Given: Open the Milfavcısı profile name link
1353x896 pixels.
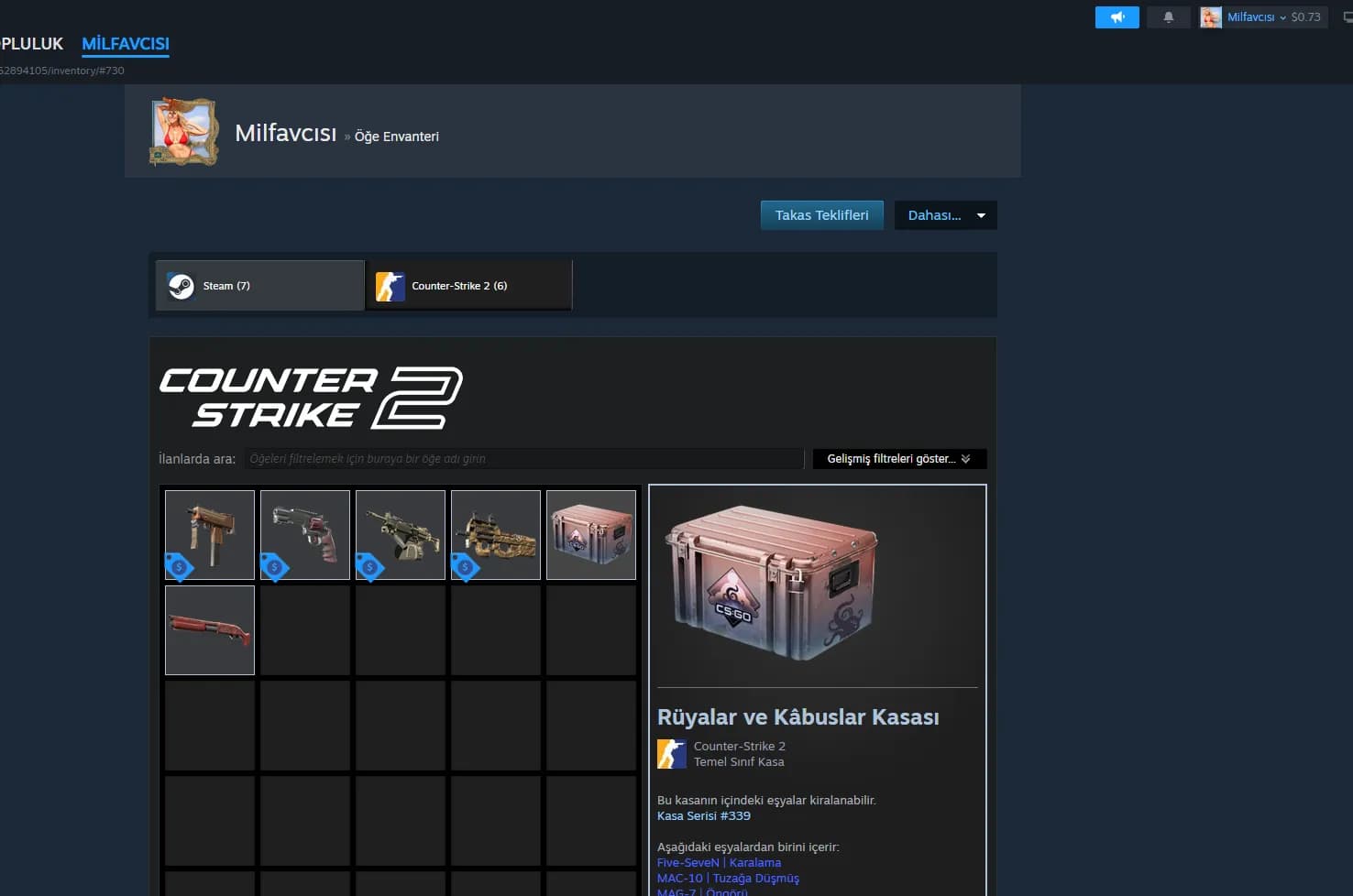Looking at the screenshot, I should click(x=285, y=133).
